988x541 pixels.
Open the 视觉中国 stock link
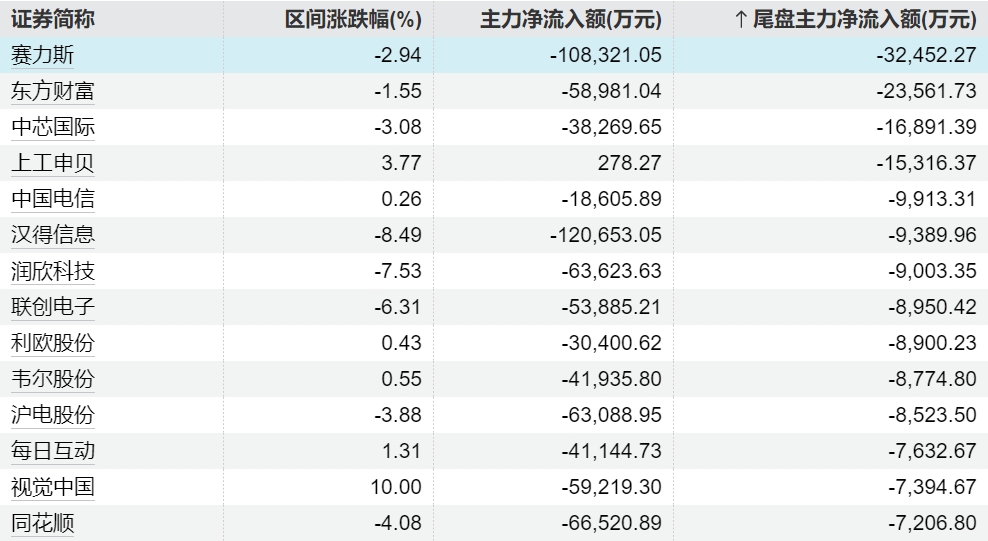coord(53,487)
